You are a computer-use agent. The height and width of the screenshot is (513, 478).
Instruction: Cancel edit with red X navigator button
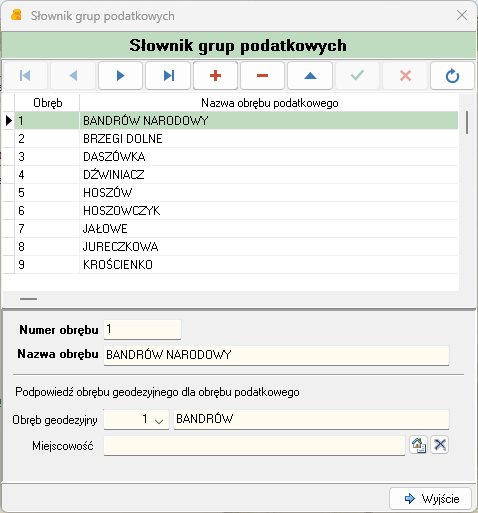tap(405, 76)
